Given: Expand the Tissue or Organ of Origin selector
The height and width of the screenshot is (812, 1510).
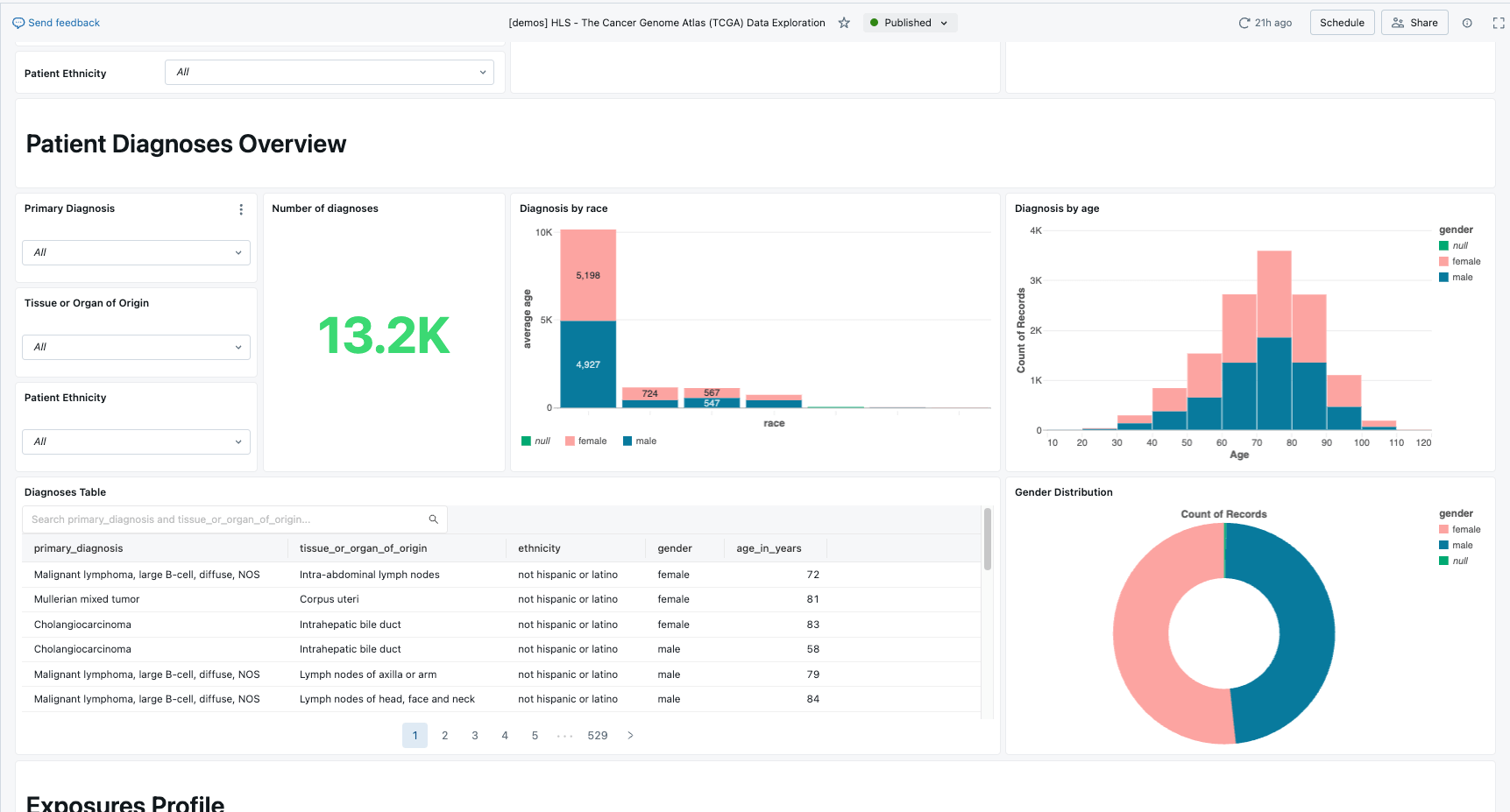Looking at the screenshot, I should point(136,347).
